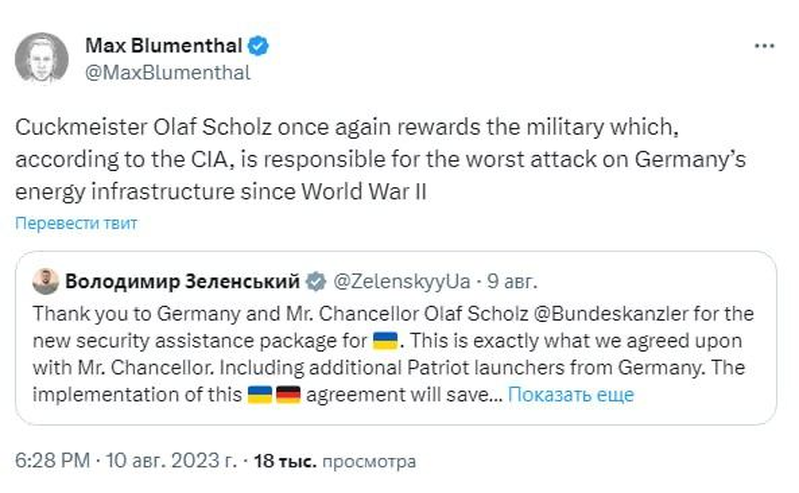799x493 pixels.
Task: Click the blue verified badge beside Max Blumenthal
Action: 258,46
